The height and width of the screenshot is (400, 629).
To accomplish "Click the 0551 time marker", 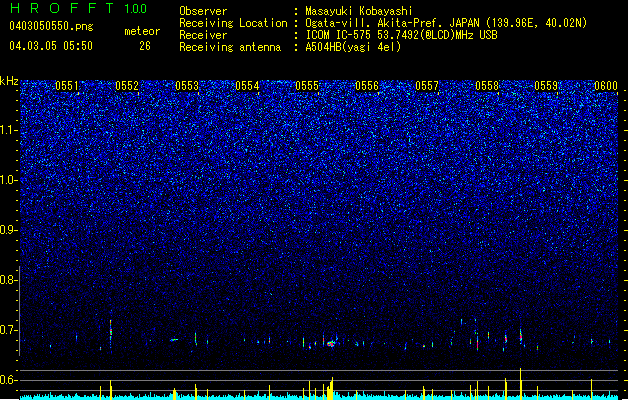I will pyautogui.click(x=67, y=86).
